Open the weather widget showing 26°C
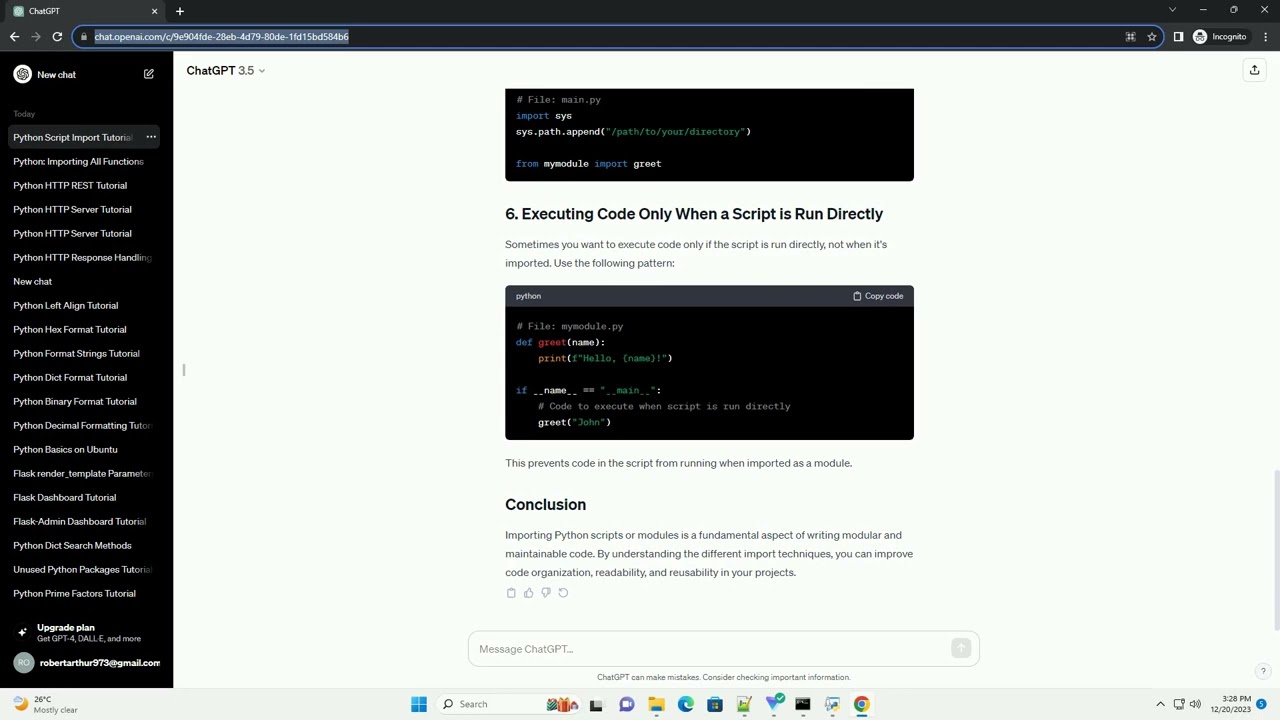The image size is (1280, 720). (x=44, y=704)
